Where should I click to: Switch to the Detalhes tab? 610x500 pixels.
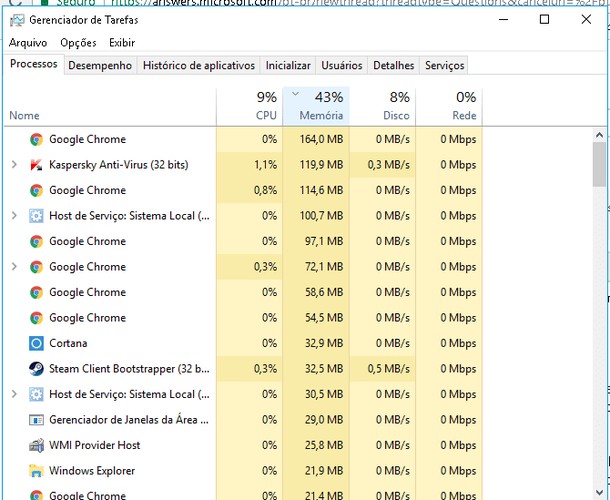coord(394,65)
